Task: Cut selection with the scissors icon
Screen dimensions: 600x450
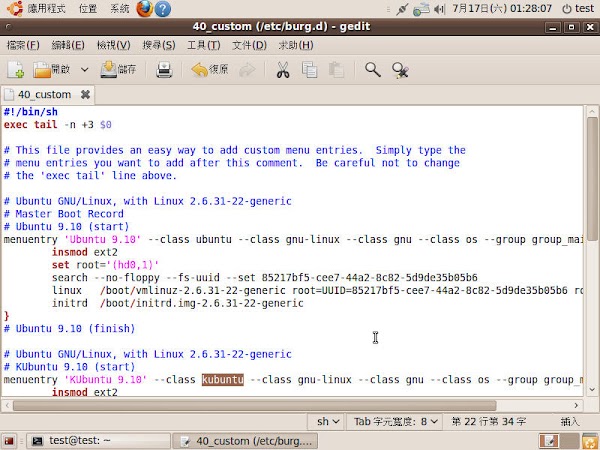Action: click(283, 70)
